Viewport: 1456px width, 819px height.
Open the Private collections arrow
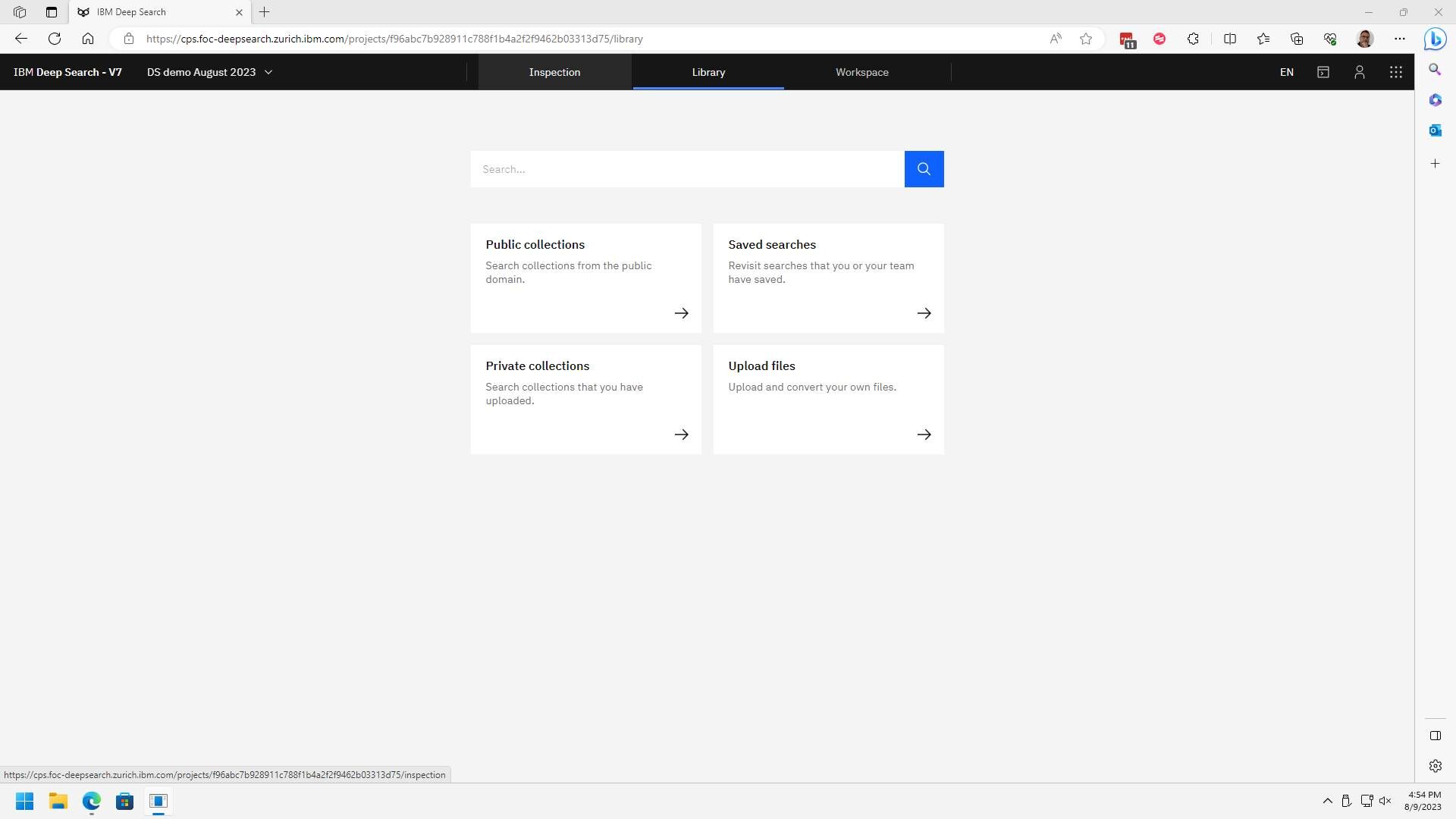tap(682, 435)
